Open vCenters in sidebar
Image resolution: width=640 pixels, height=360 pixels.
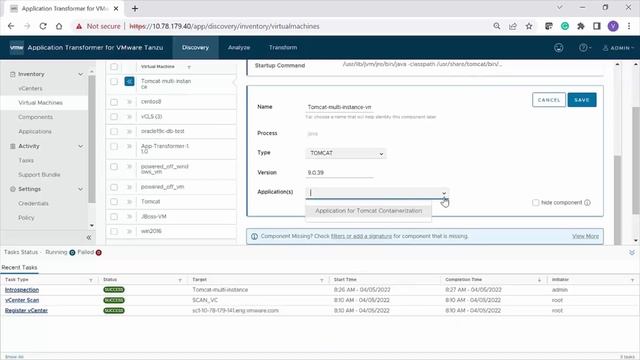(x=31, y=89)
